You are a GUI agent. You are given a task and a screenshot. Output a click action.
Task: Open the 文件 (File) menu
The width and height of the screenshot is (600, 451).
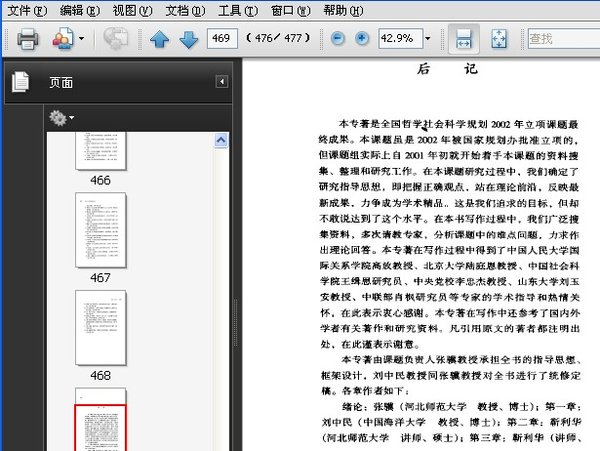(x=26, y=10)
